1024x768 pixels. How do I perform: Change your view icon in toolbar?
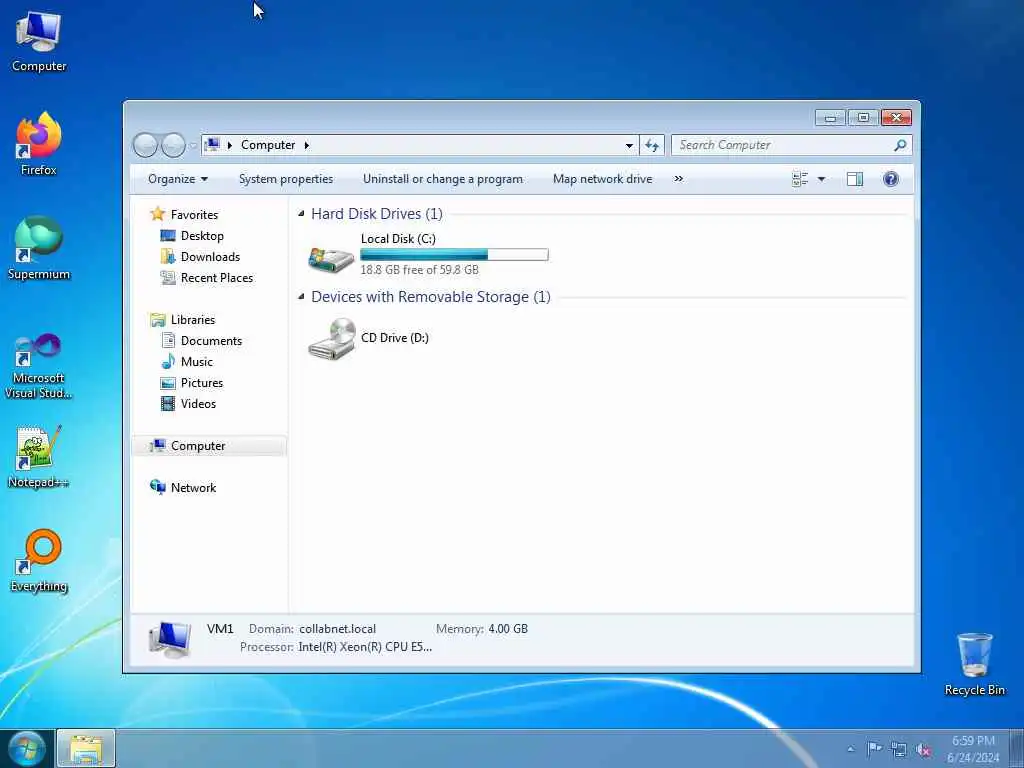click(799, 179)
